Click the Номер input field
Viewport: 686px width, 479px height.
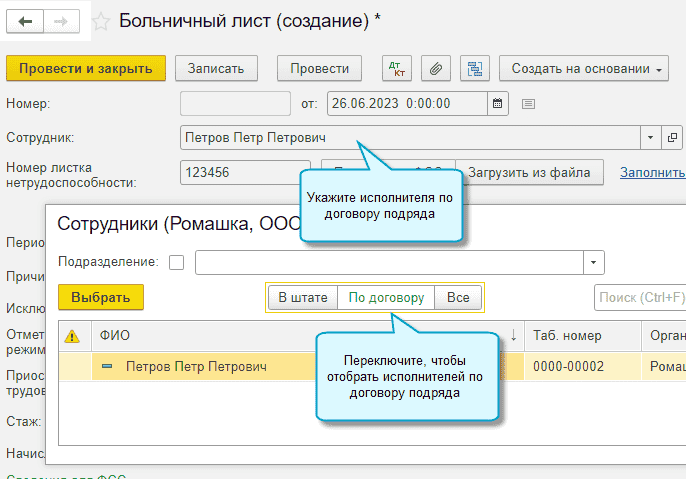(x=235, y=104)
